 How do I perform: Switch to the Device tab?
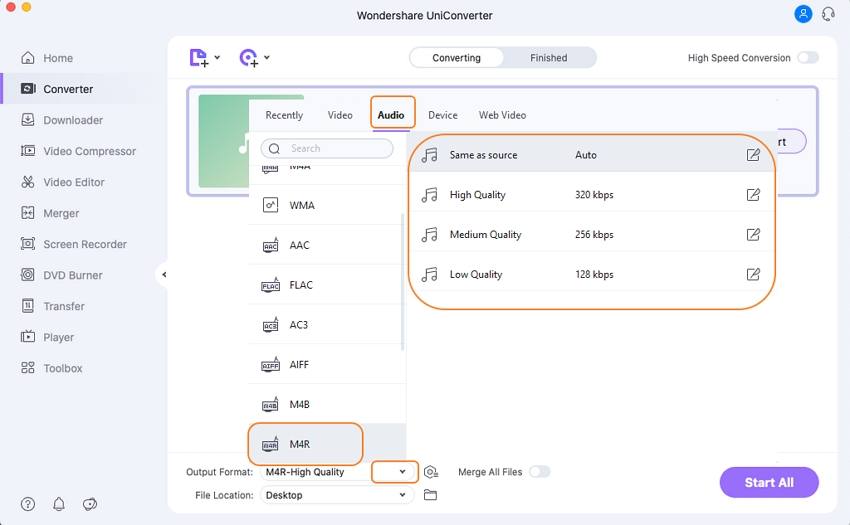coord(443,115)
